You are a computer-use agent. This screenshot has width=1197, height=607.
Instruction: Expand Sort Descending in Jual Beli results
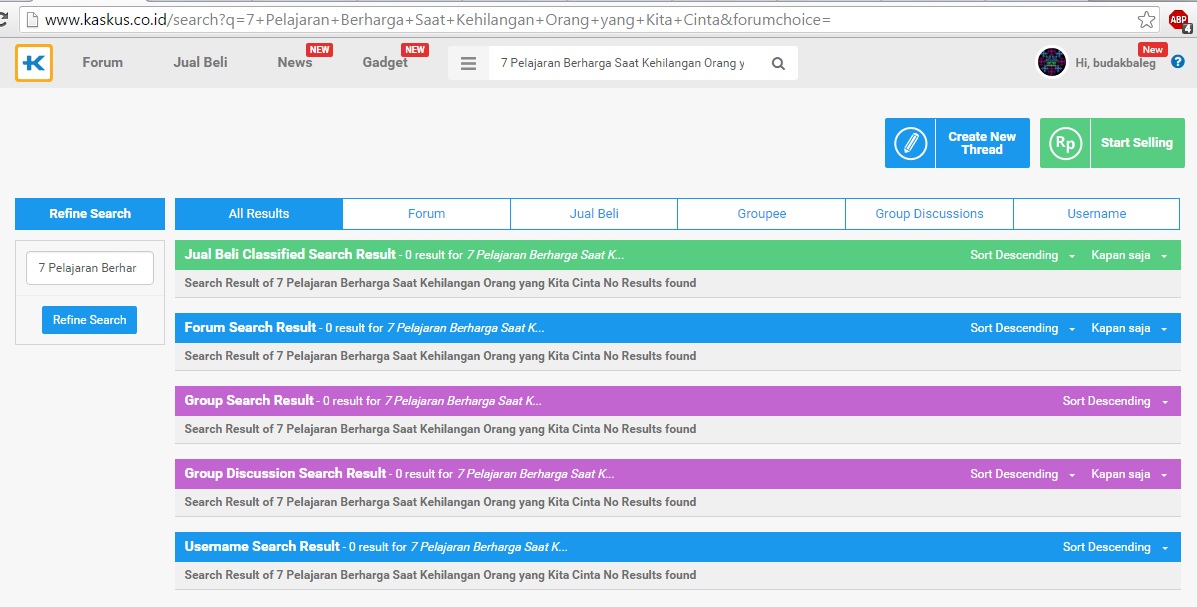coord(1022,255)
